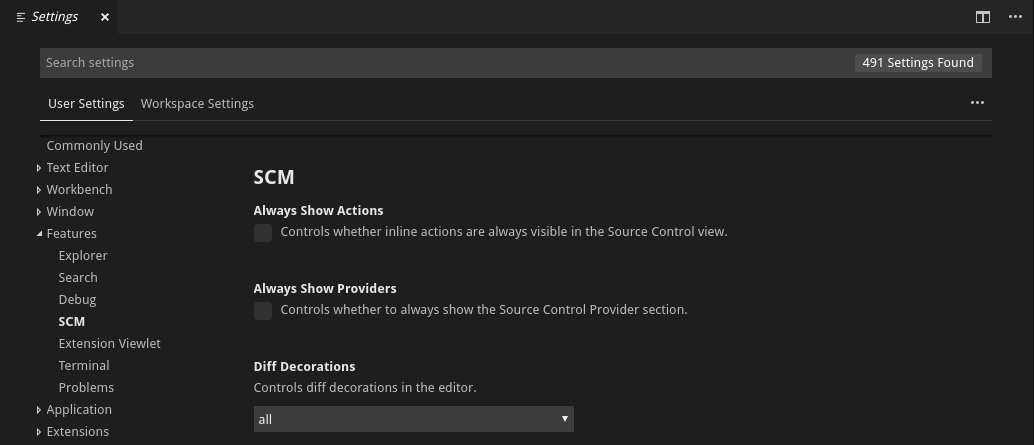The image size is (1034, 445).
Task: Go to Explorer settings
Action: 83,256
